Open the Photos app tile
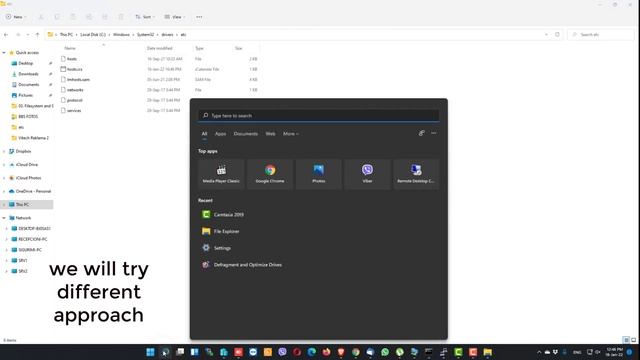Image resolution: width=640 pixels, height=360 pixels. point(318,174)
